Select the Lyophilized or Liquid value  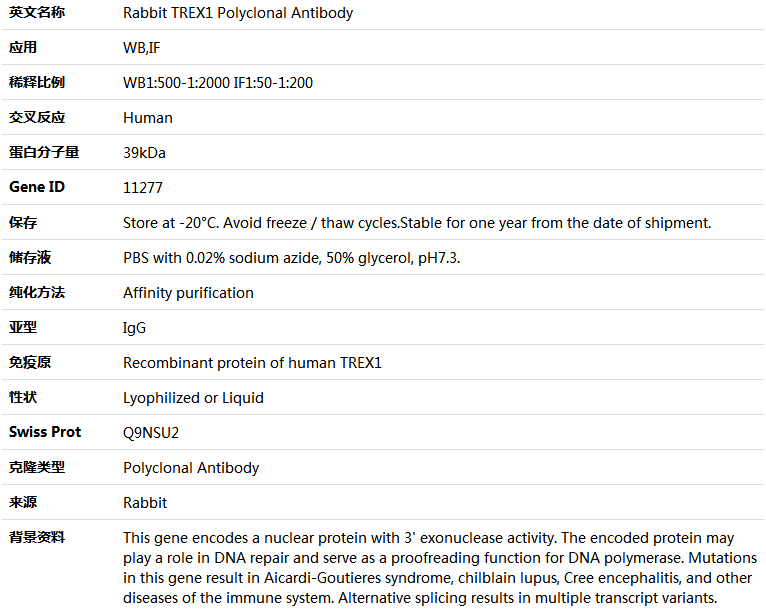pos(193,398)
